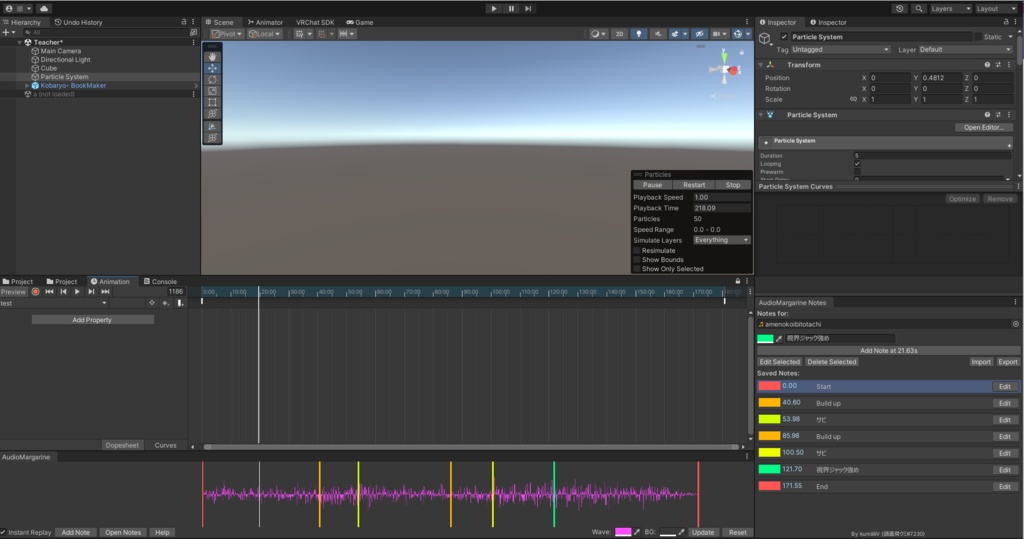Select the Rotate tool in scene toolbar

212,80
